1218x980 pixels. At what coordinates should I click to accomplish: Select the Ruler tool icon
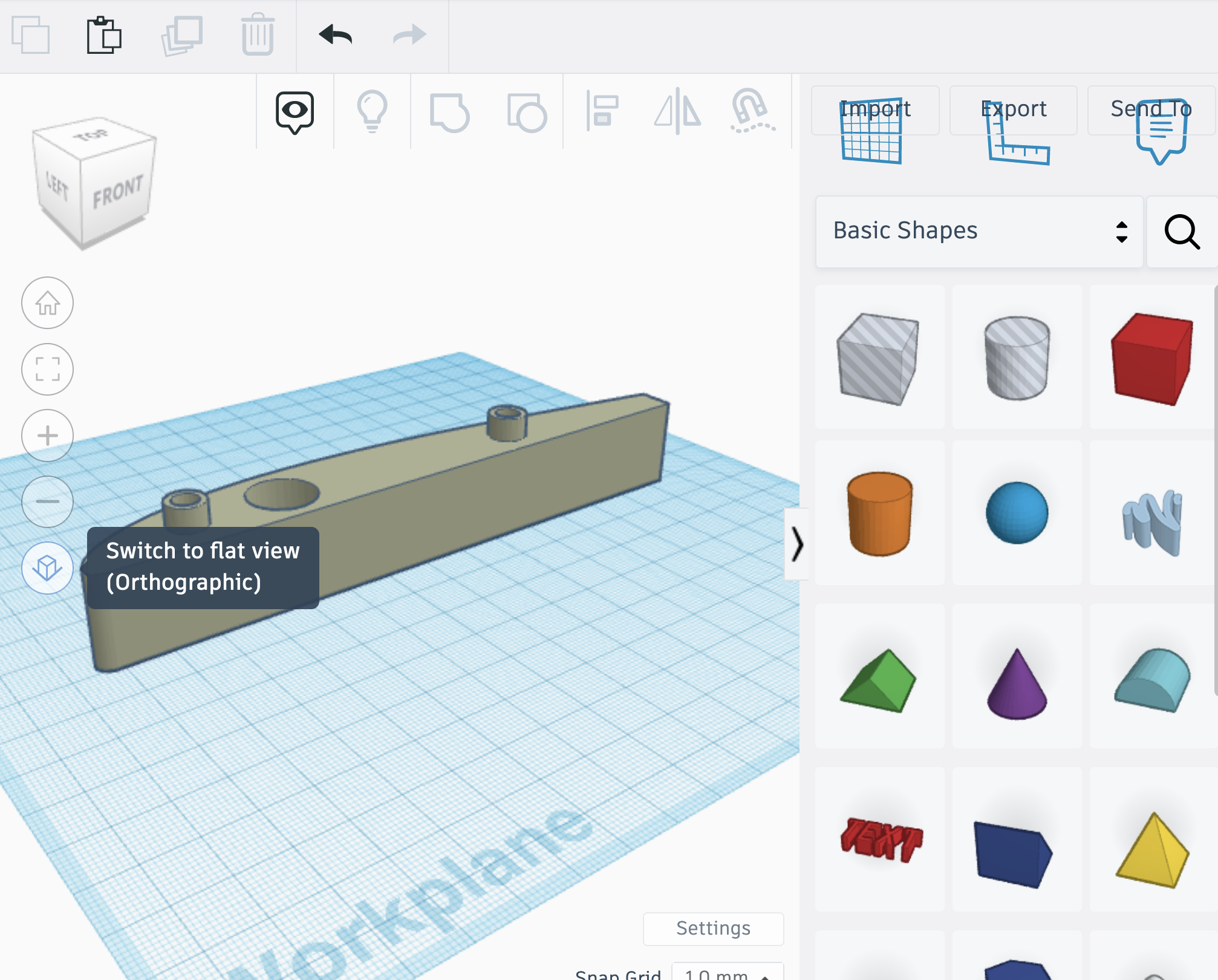(1017, 133)
